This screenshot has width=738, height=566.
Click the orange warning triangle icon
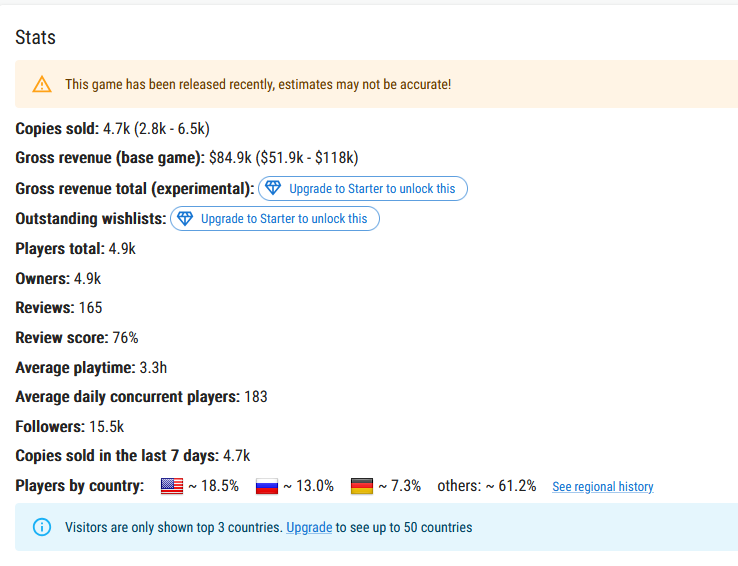tap(42, 84)
